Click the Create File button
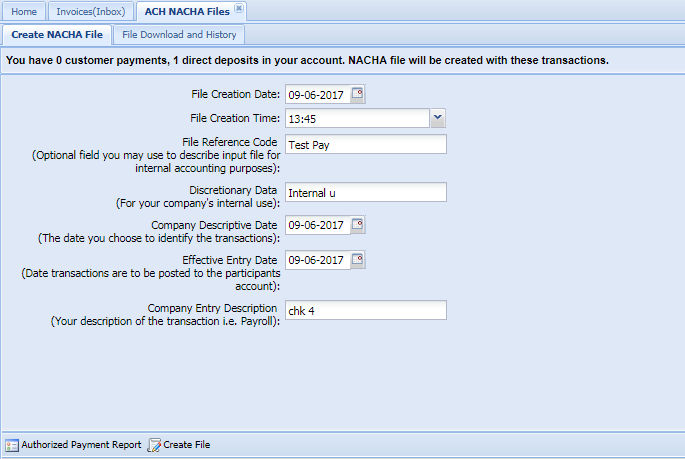The width and height of the screenshot is (685, 459). click(186, 445)
